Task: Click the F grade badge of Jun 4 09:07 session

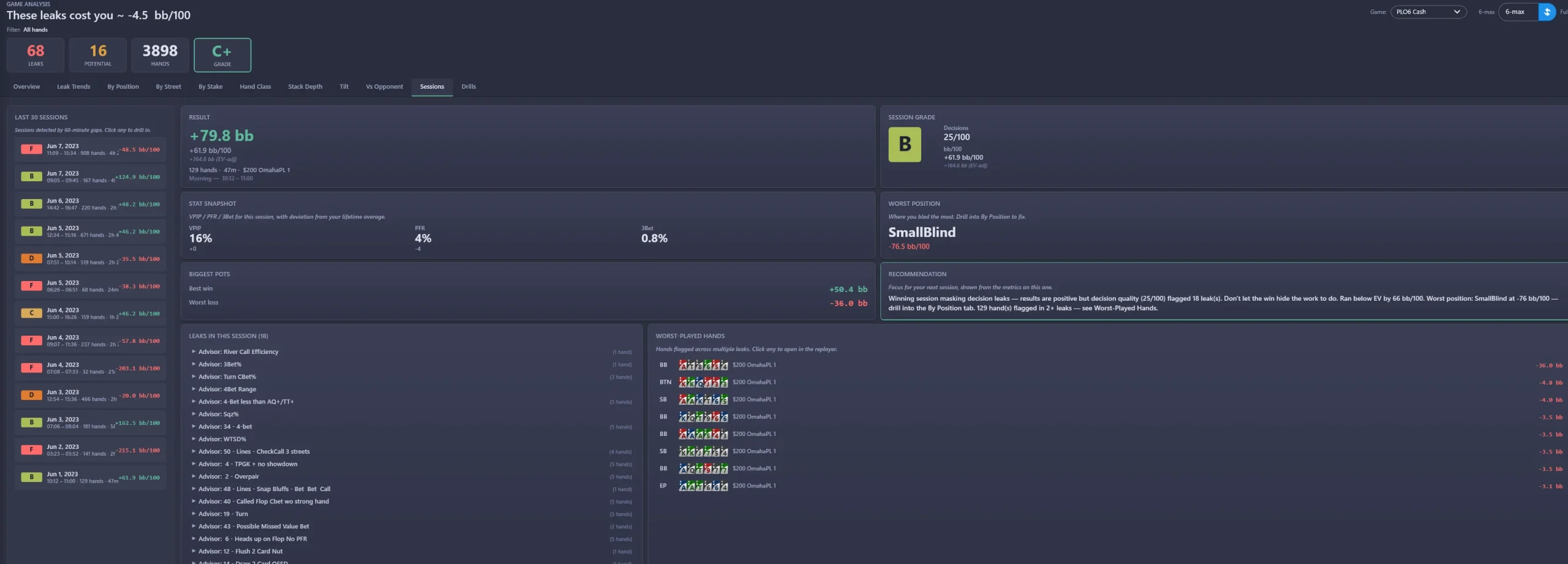Action: [x=31, y=340]
